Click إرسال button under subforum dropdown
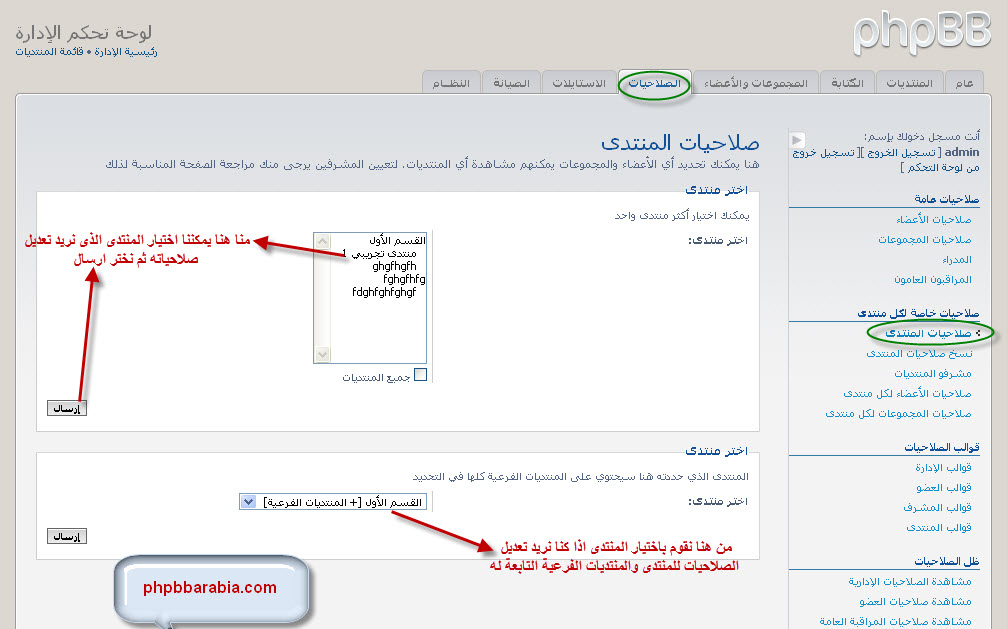 [67, 536]
